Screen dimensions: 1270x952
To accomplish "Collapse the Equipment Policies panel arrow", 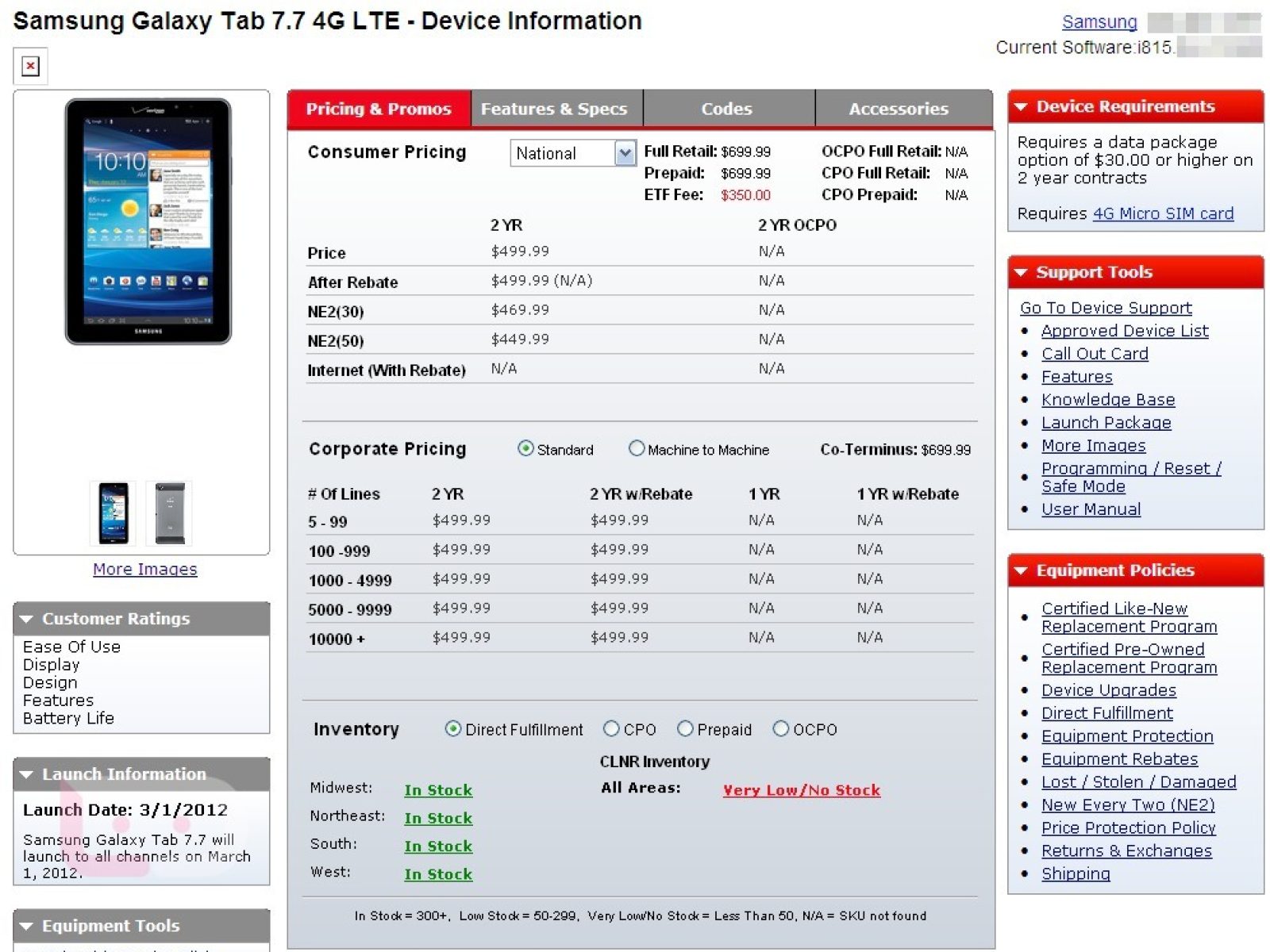I will (x=1021, y=570).
